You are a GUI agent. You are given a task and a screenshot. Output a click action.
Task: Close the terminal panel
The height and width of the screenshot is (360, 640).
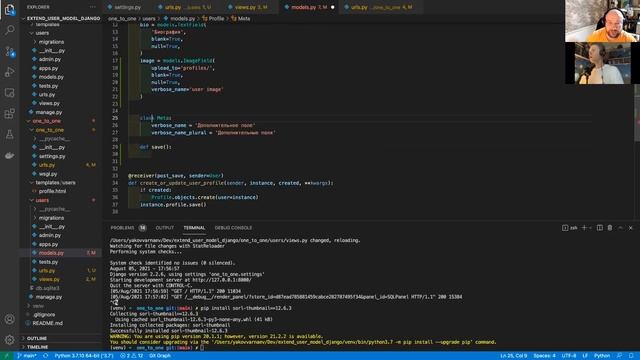[x=631, y=228]
